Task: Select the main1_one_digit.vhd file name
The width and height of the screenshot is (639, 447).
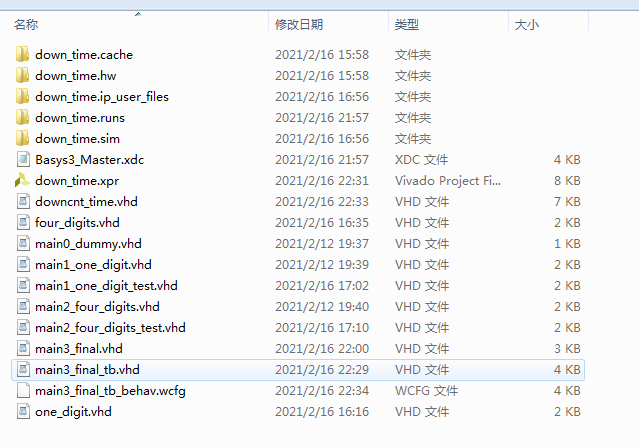Action: point(93,264)
